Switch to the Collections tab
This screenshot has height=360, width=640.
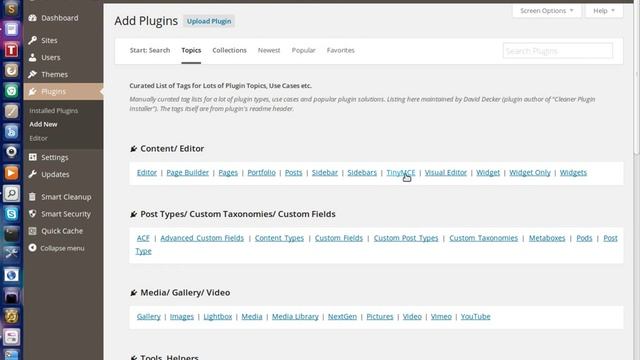point(229,50)
